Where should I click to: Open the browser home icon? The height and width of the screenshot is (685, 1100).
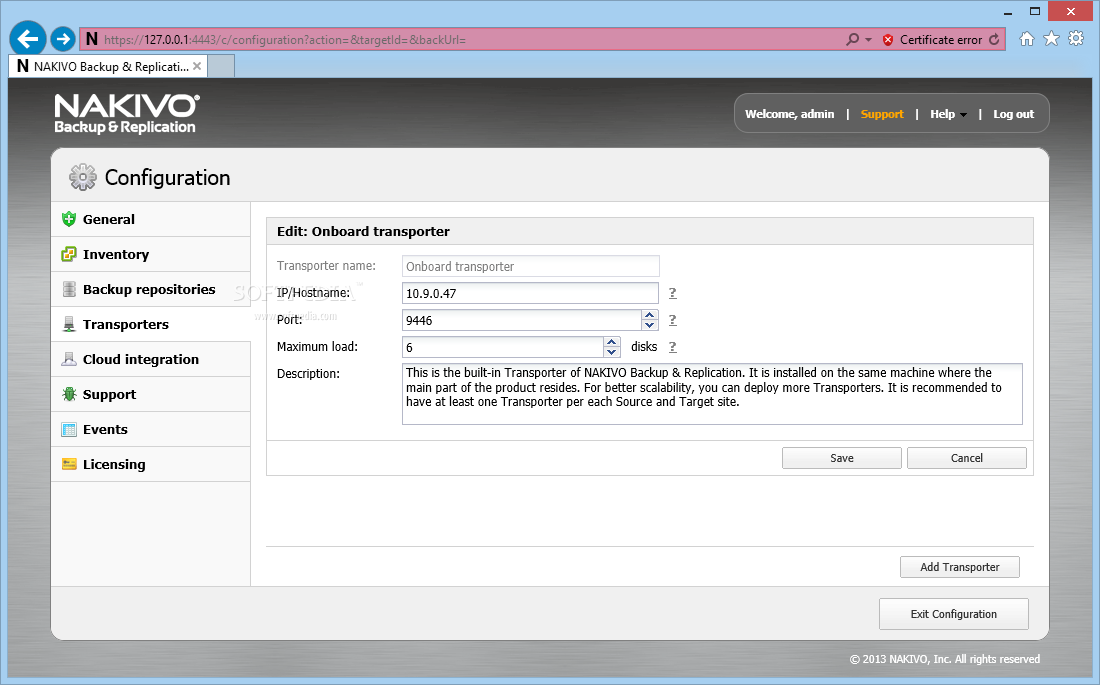(1026, 39)
